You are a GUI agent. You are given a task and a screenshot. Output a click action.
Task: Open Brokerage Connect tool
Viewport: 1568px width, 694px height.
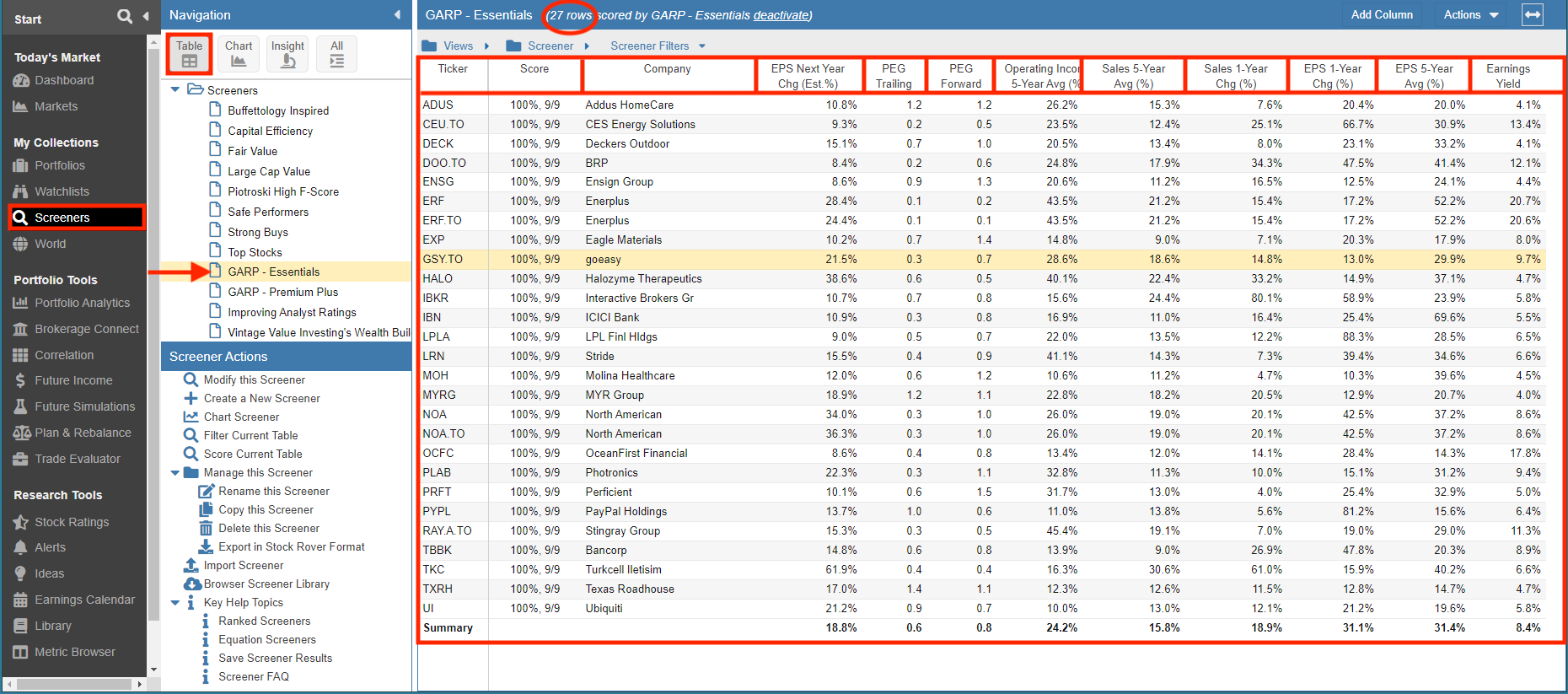tap(76, 329)
